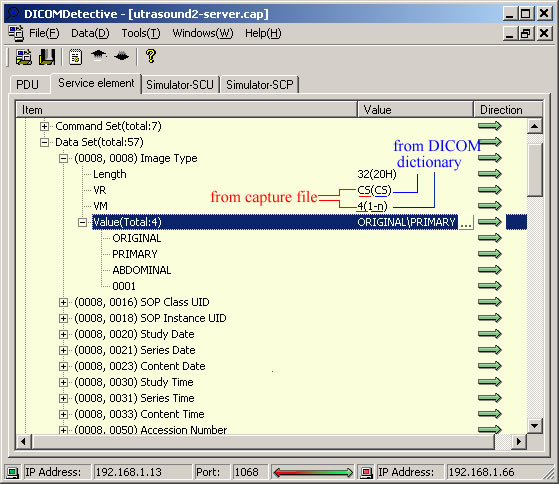This screenshot has width=559, height=484.
Task: Expand the Content Time node
Action: [63, 414]
